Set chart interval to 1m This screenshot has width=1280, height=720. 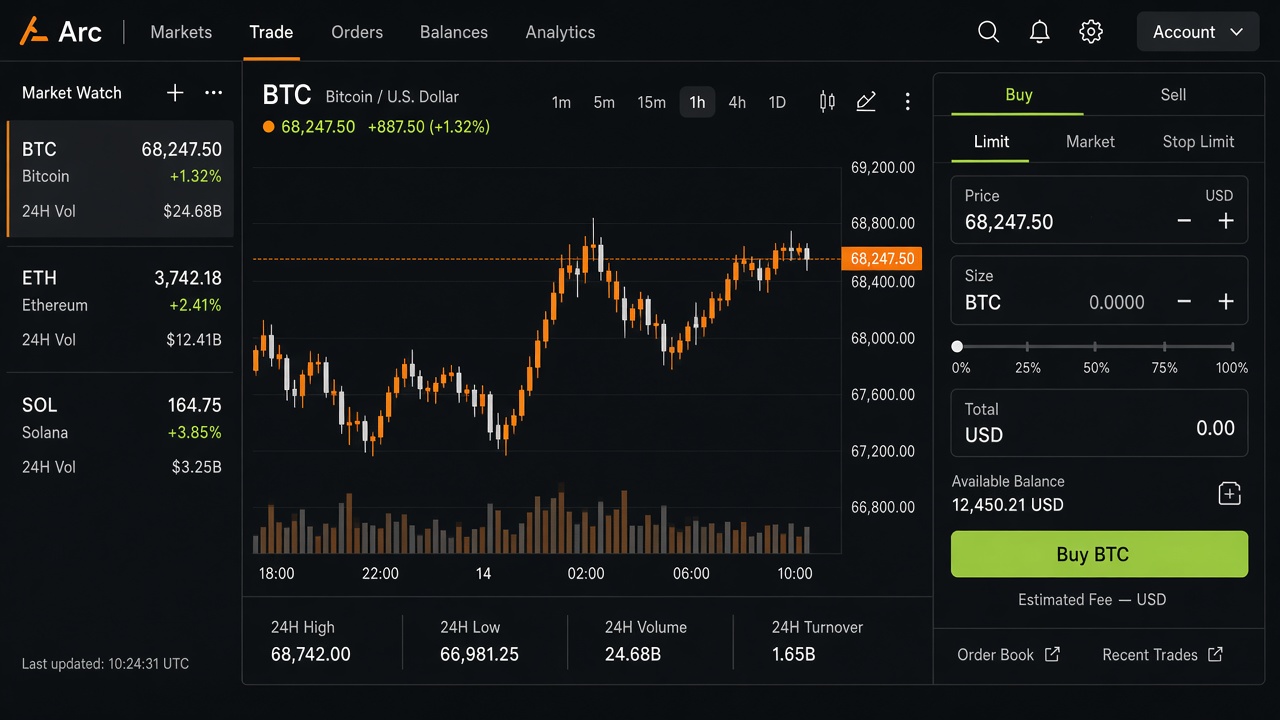561,102
